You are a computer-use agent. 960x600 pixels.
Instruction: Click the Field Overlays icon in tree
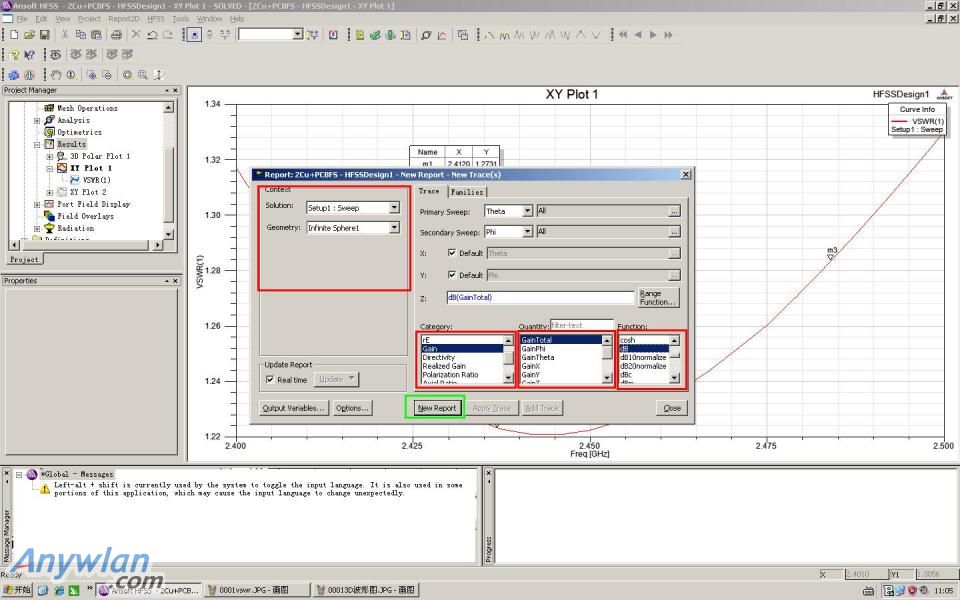click(50, 216)
